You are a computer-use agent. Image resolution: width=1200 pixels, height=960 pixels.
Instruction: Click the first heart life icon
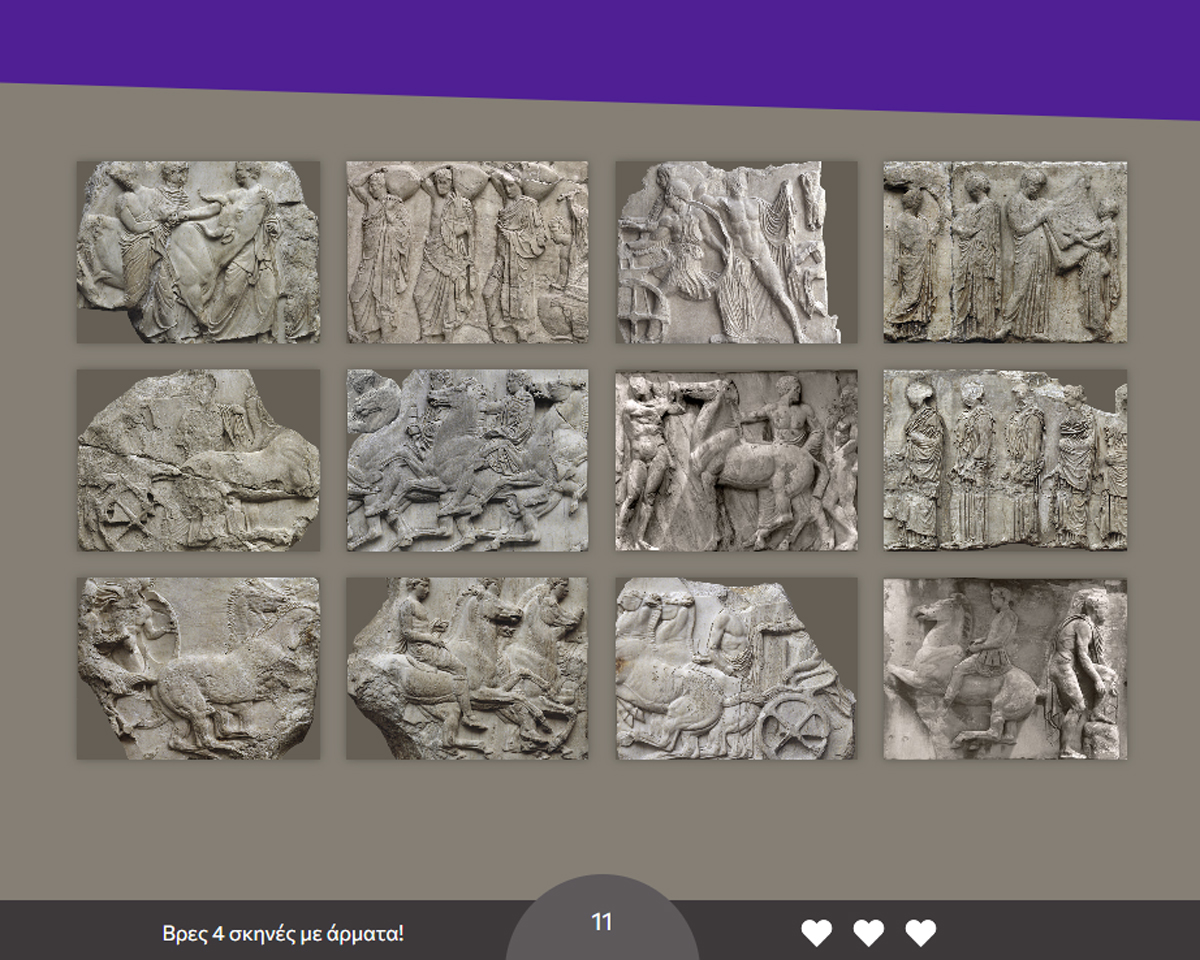[816, 932]
